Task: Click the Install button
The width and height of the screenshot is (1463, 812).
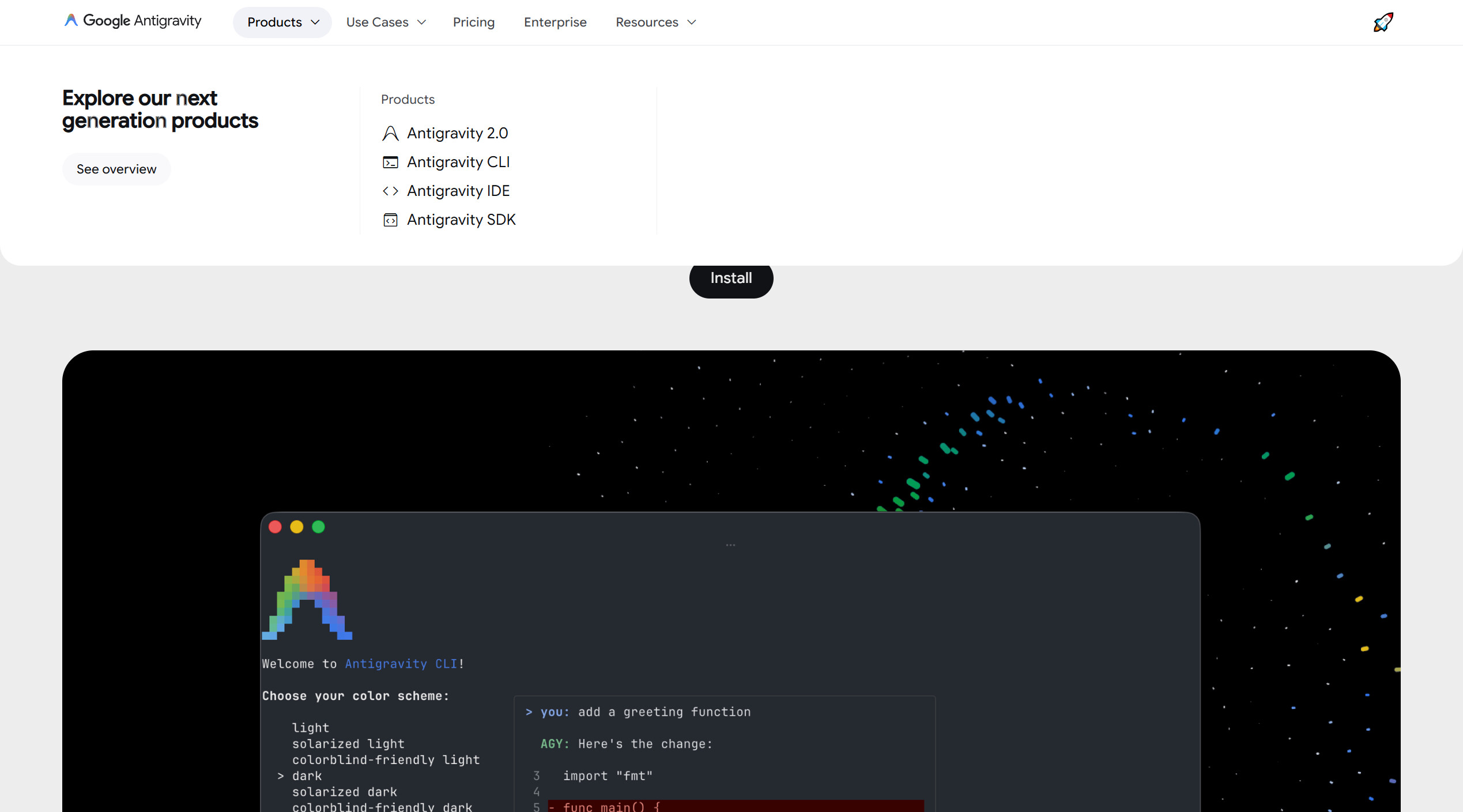Action: pyautogui.click(x=731, y=279)
